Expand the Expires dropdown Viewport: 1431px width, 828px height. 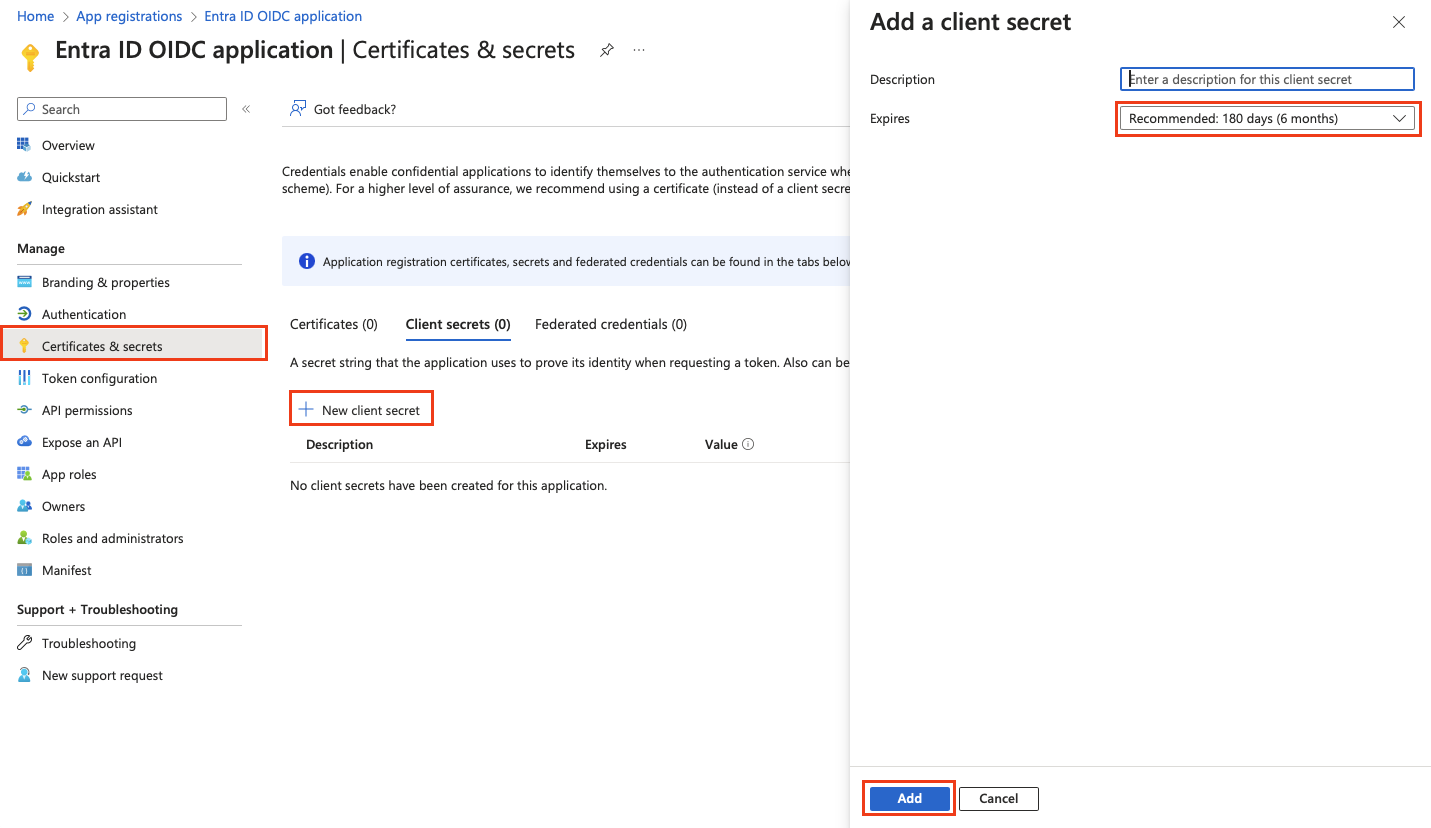[x=1267, y=119]
